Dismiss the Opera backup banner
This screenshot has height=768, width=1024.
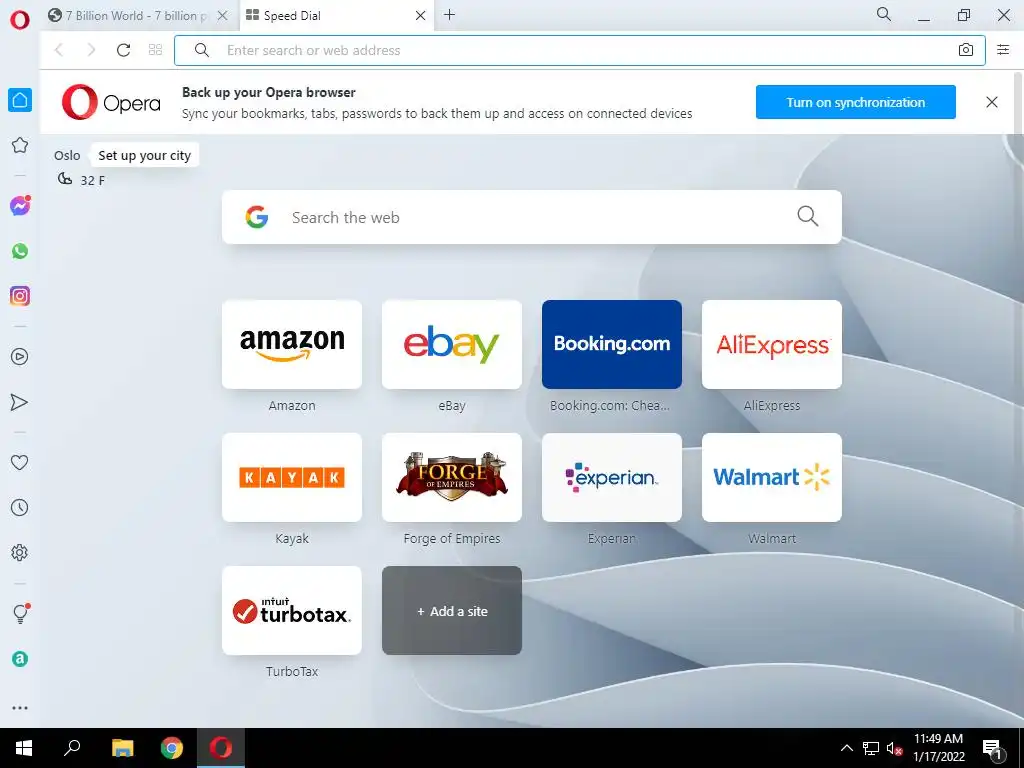992,102
